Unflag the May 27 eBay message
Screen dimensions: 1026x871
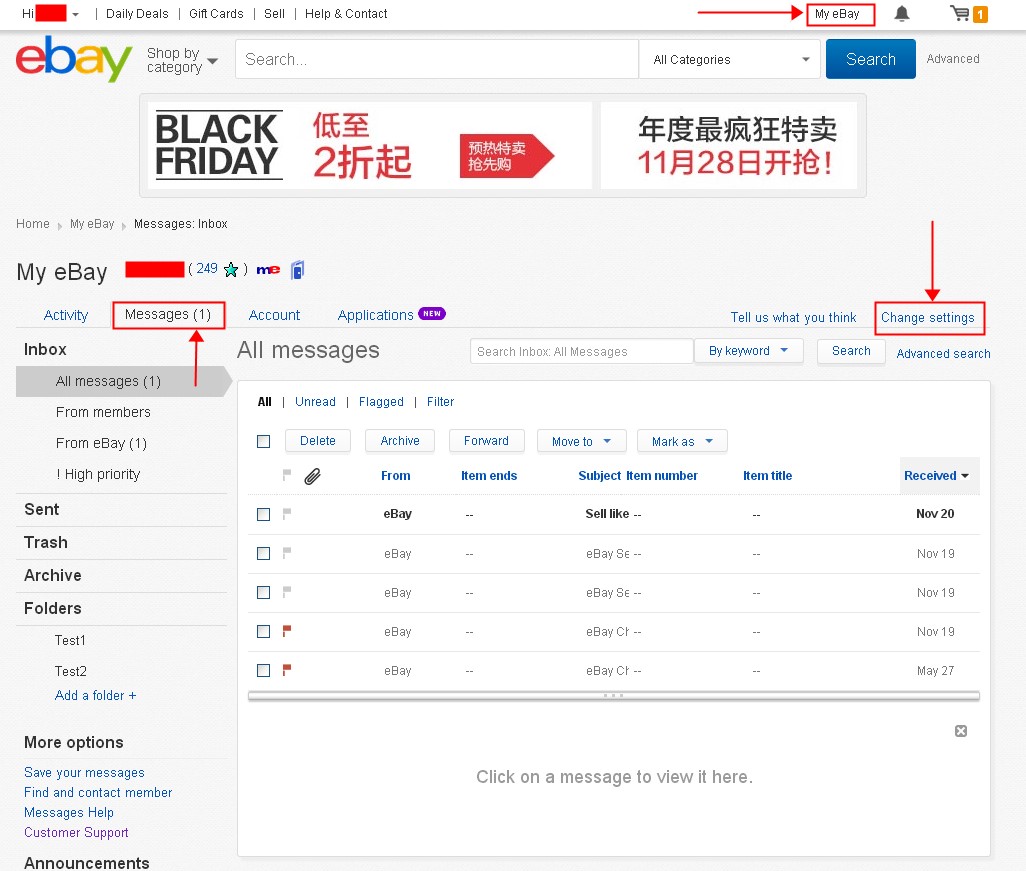[x=287, y=670]
